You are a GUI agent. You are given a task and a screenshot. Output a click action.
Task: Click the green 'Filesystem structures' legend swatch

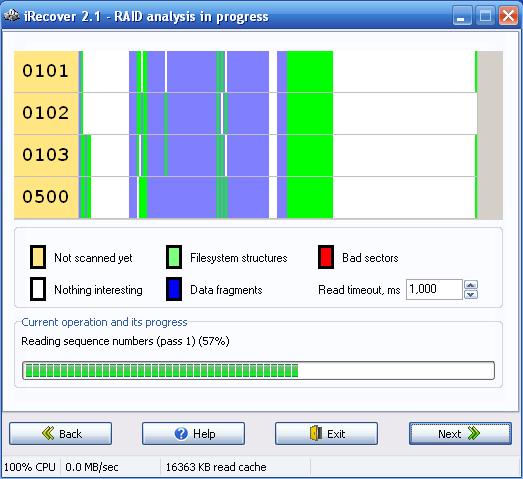tap(174, 257)
